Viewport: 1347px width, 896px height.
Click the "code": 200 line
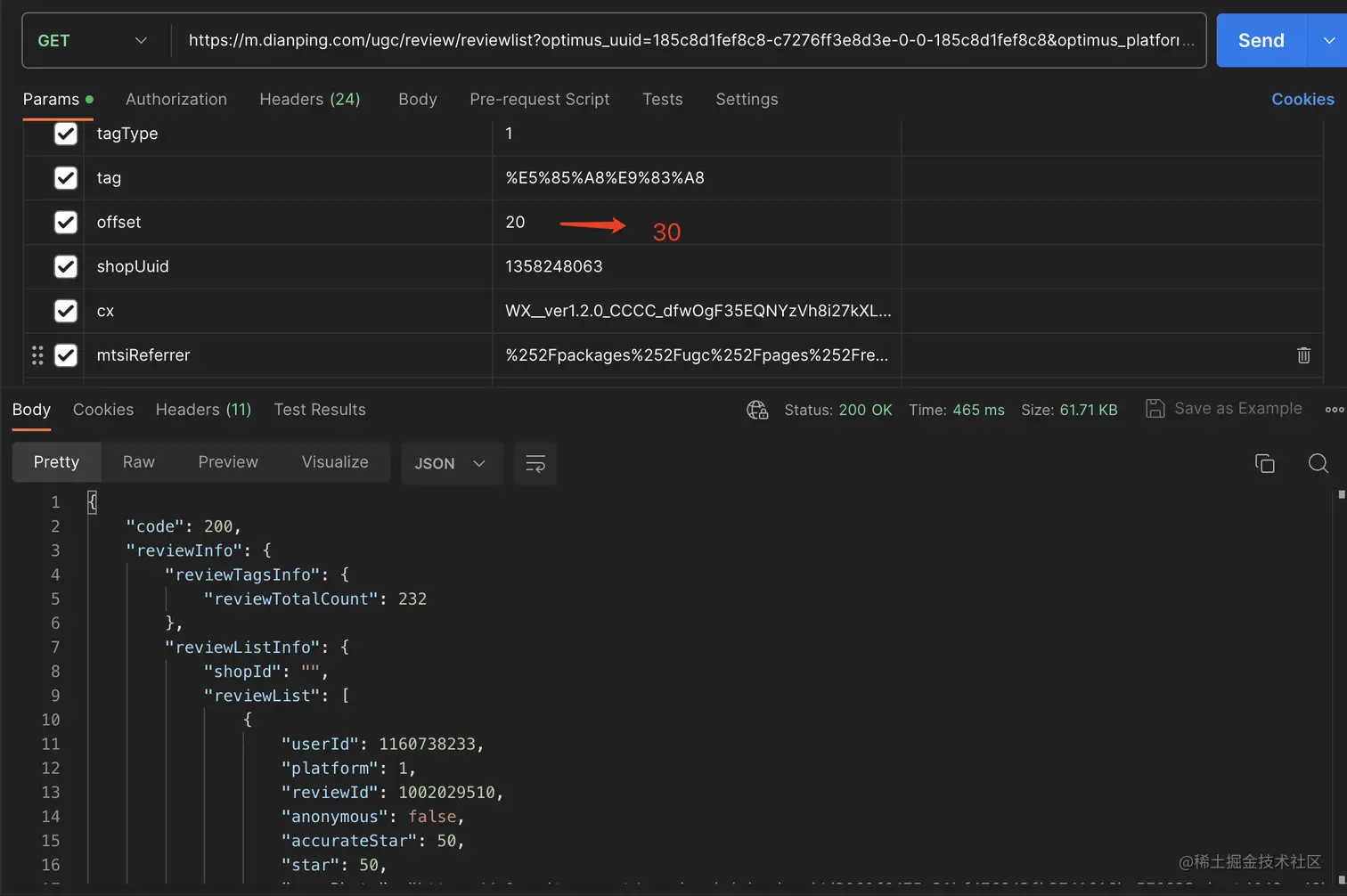click(184, 526)
